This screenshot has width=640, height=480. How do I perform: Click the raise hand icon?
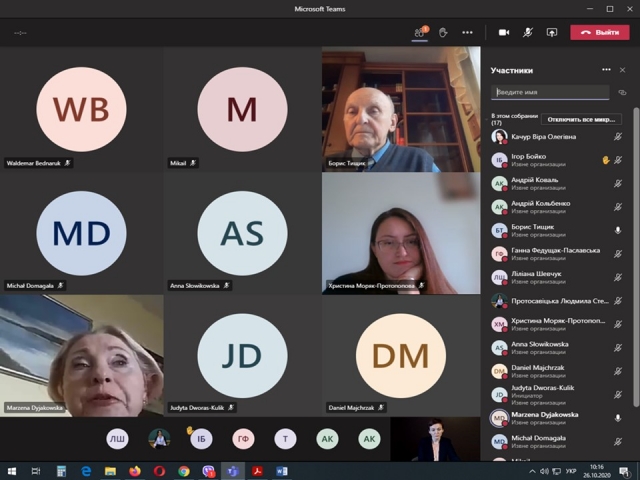444,32
